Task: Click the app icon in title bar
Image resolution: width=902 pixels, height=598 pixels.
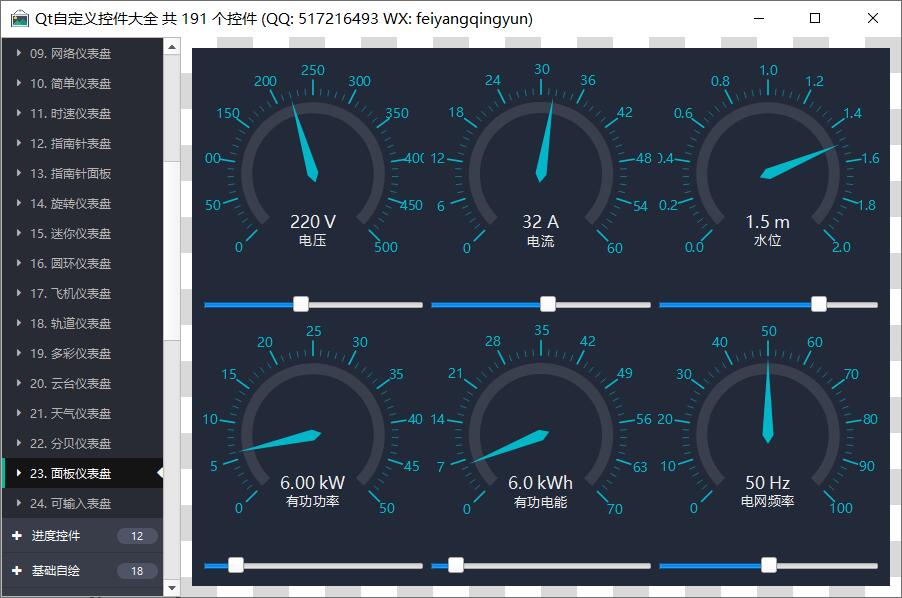Action: click(x=19, y=19)
